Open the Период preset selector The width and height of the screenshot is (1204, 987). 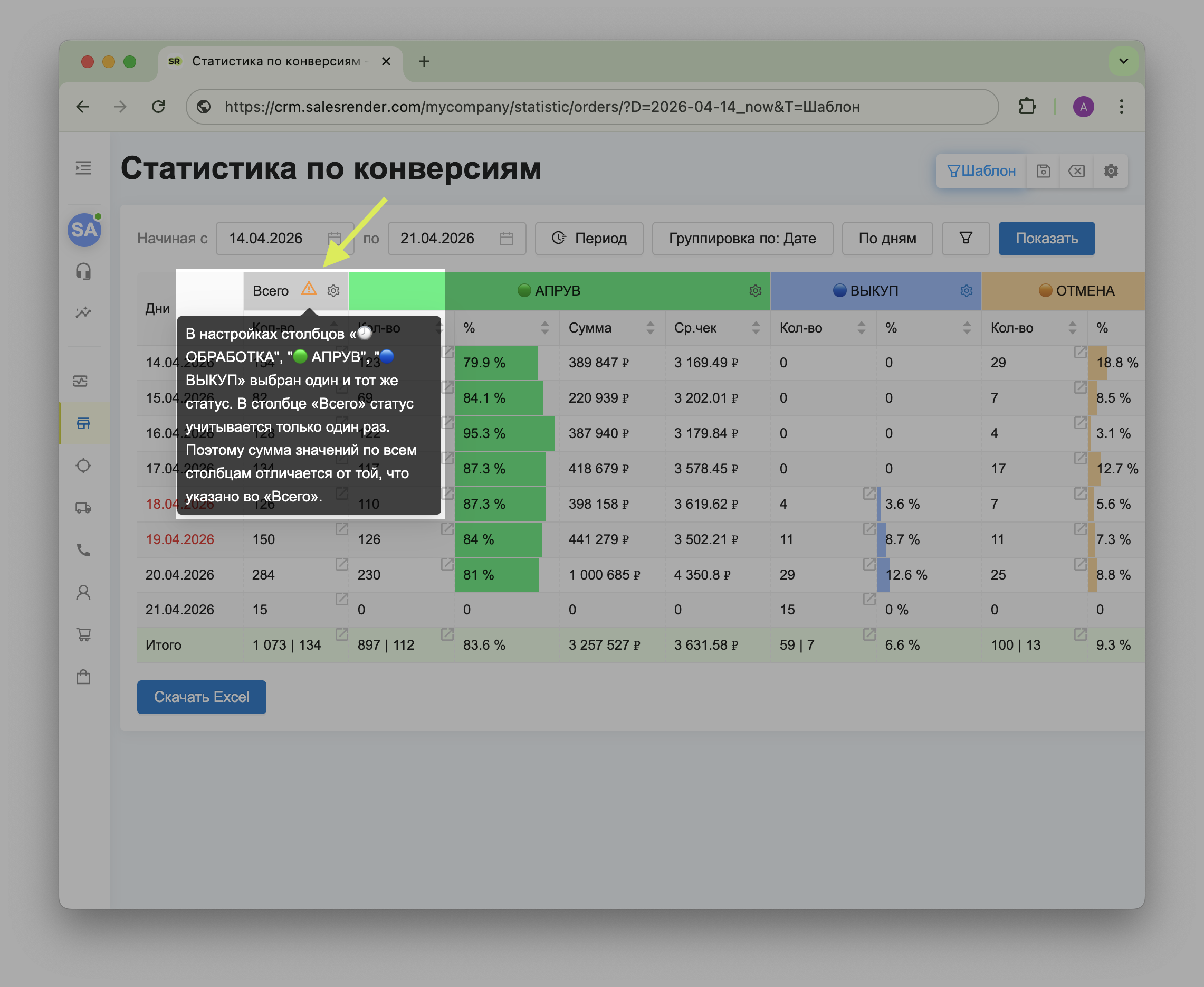589,238
